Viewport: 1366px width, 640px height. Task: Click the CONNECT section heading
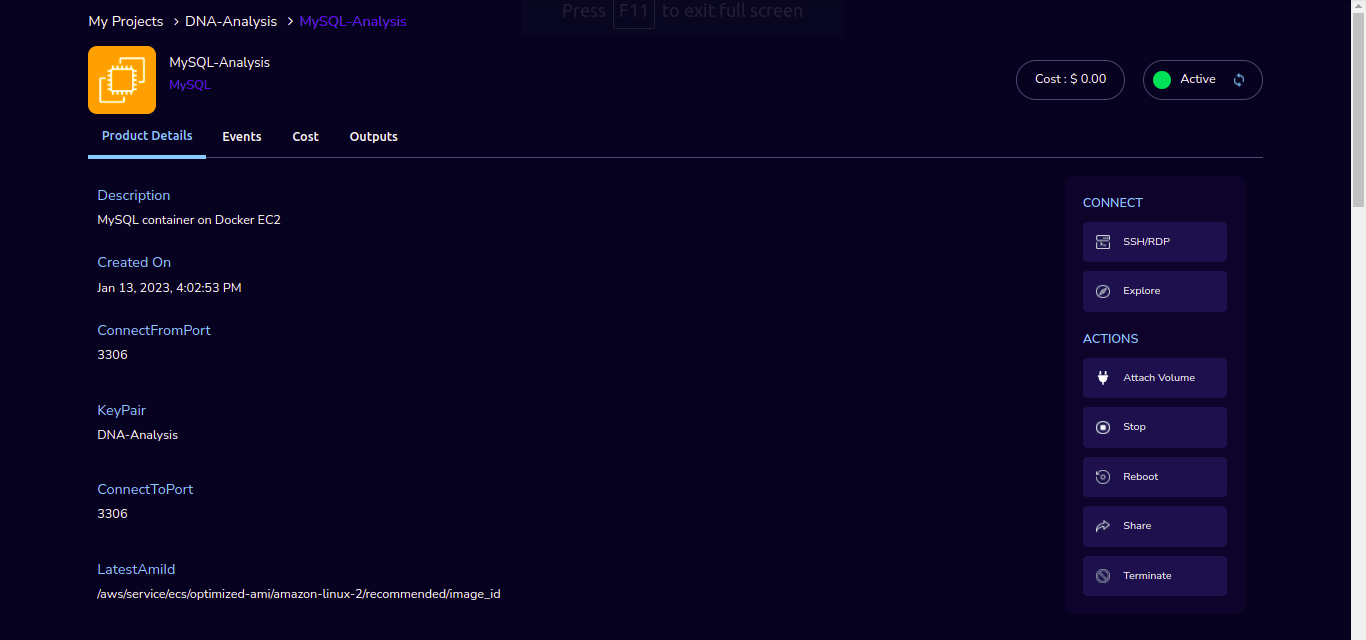point(1113,203)
